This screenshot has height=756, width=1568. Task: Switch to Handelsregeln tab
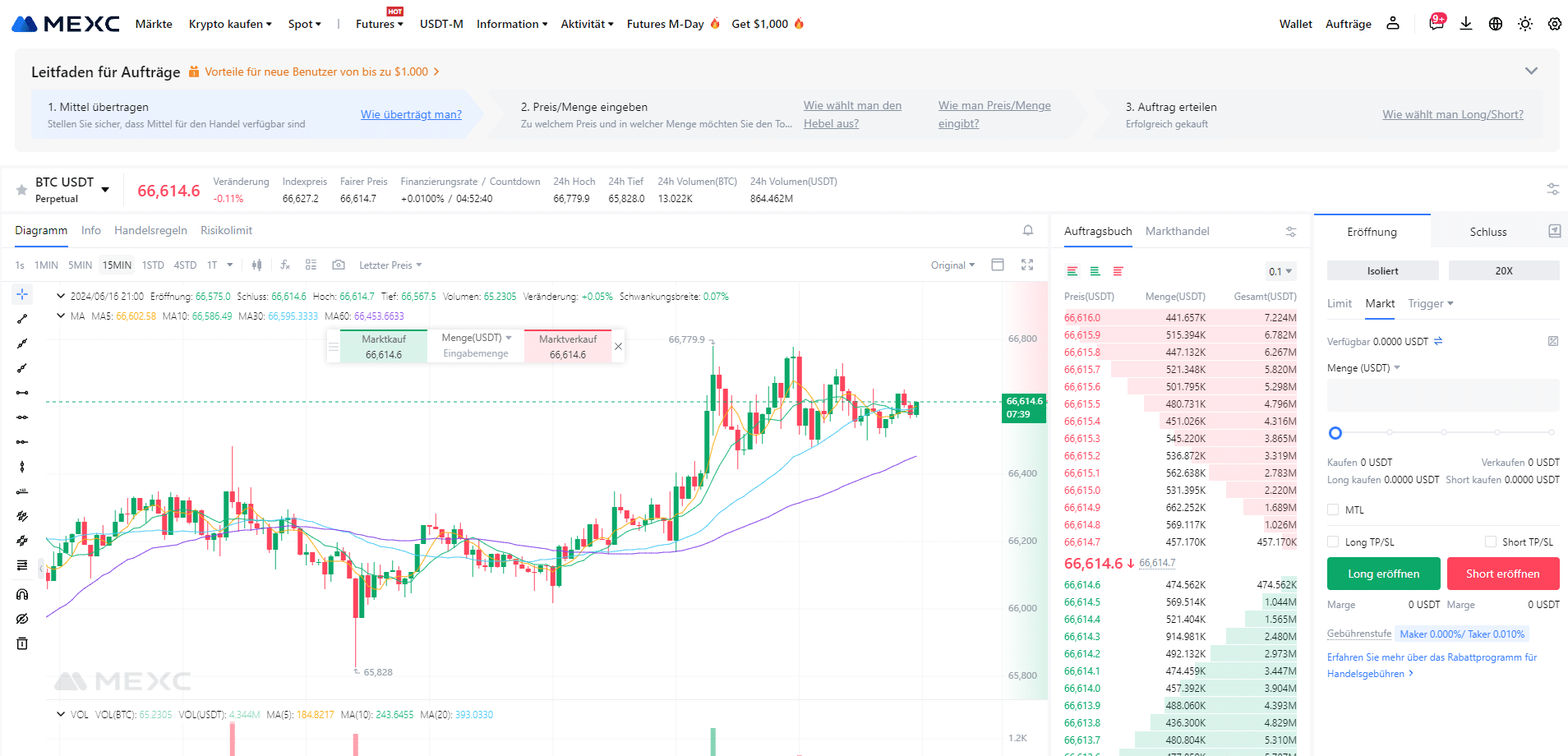tap(150, 230)
